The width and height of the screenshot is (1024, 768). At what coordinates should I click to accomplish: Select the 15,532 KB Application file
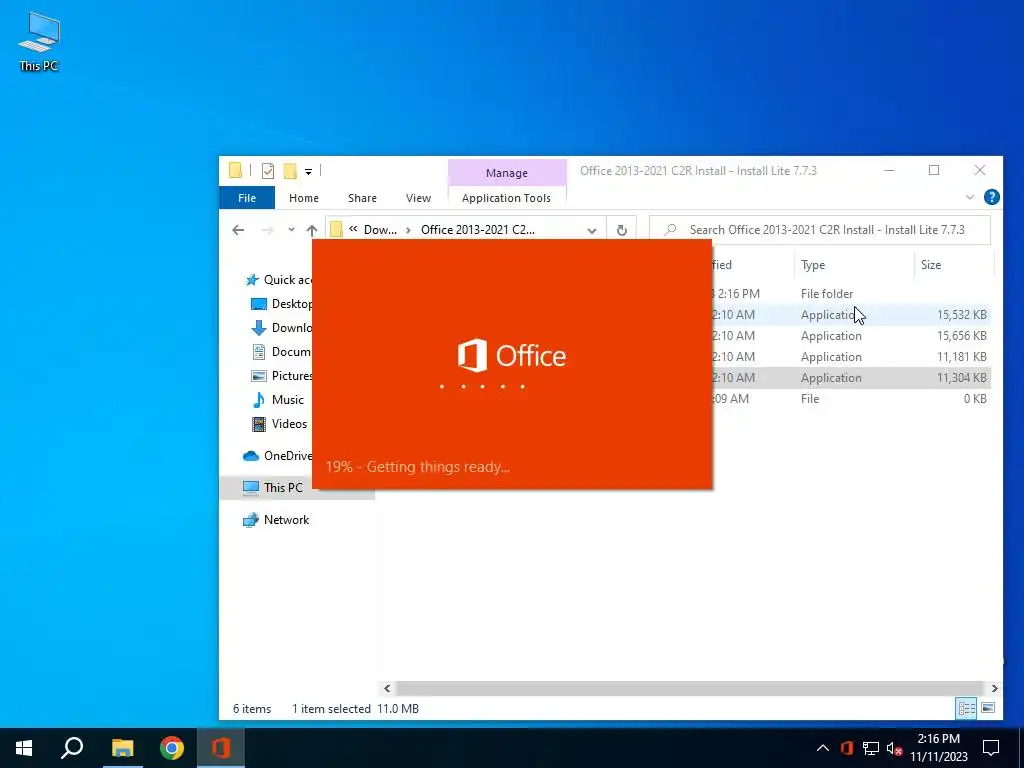[849, 315]
